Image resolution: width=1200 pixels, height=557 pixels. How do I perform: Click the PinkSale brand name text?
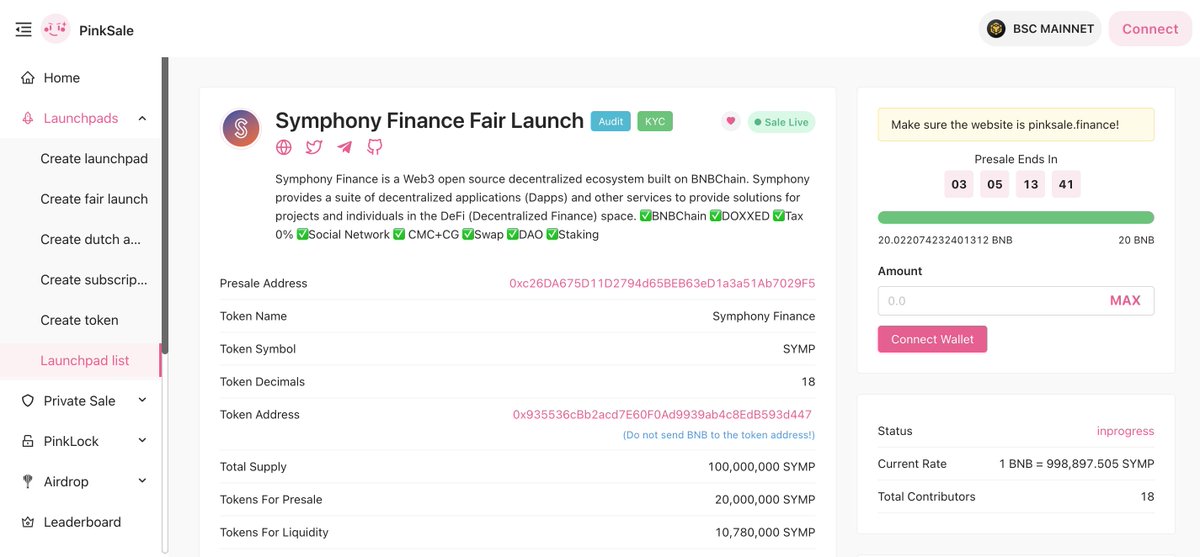click(106, 30)
